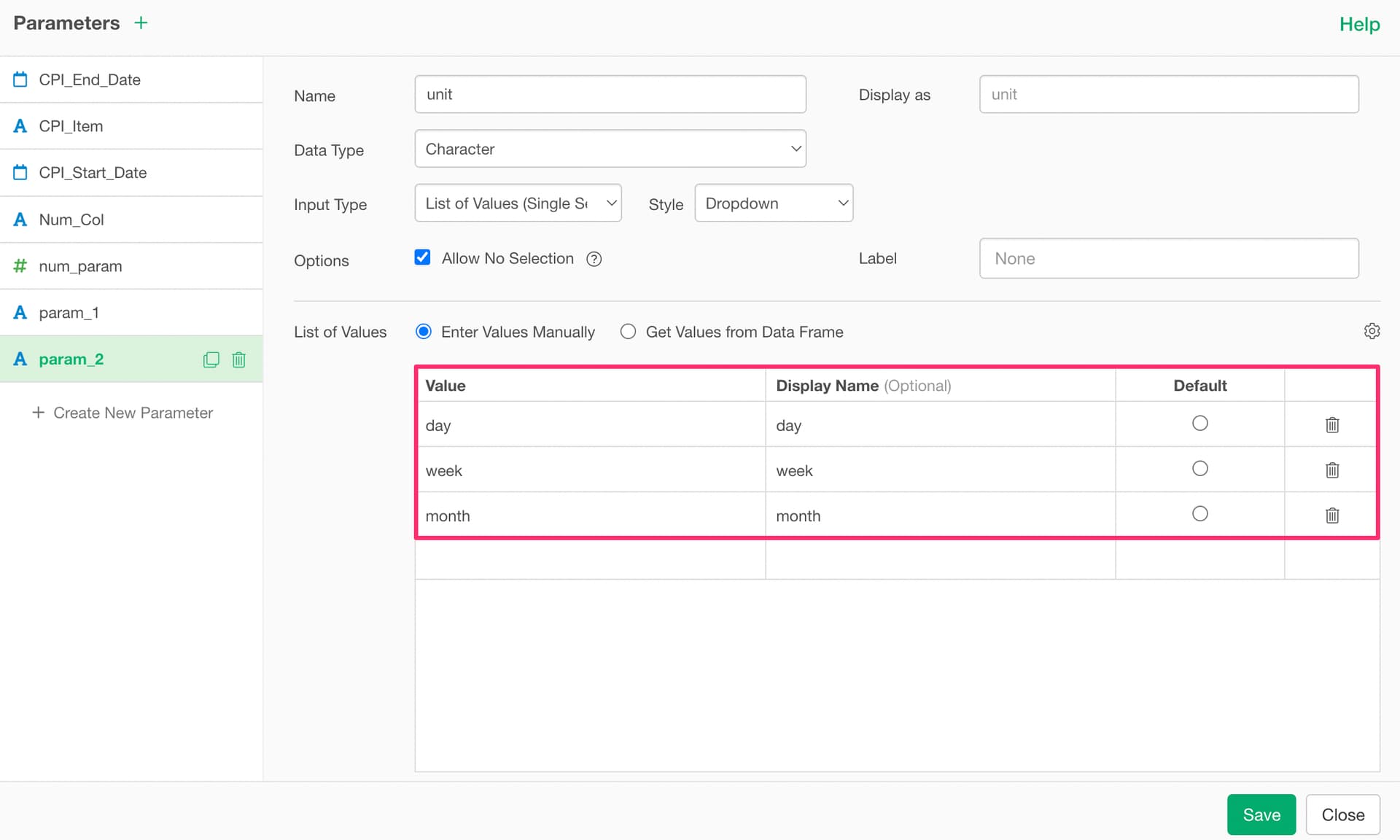The image size is (1400, 840).
Task: Select num_param in parameter list
Action: click(131, 266)
